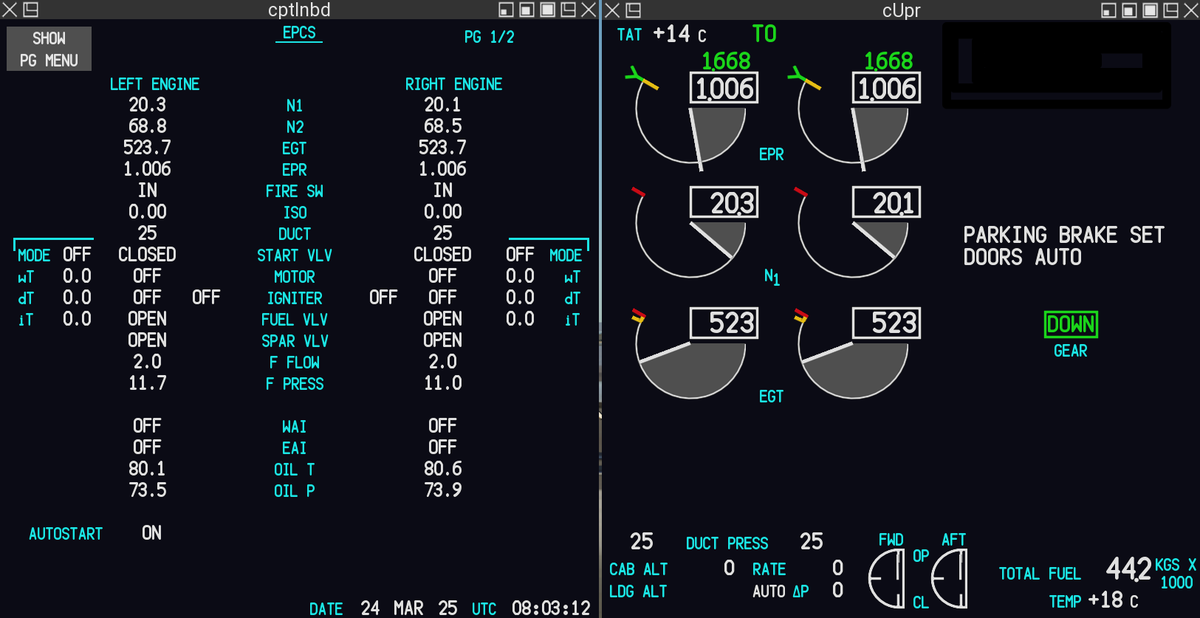Click the FUEL VLV row label
Viewport: 1200px width, 618px height.
[294, 319]
